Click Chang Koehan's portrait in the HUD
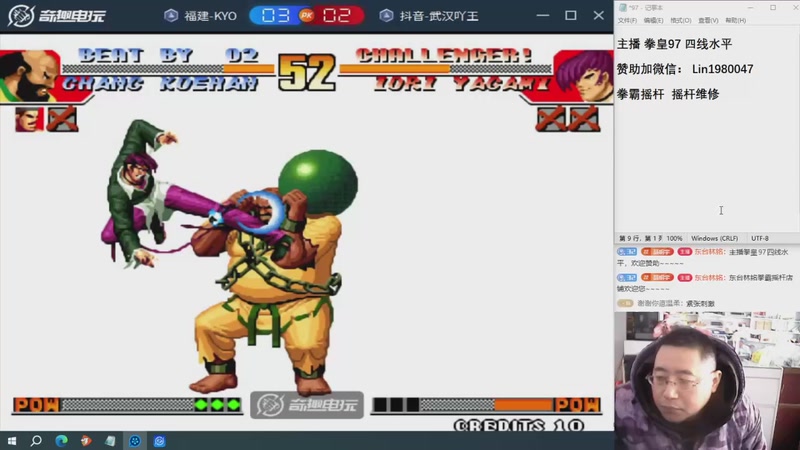This screenshot has width=800, height=450. pyautogui.click(x=29, y=76)
